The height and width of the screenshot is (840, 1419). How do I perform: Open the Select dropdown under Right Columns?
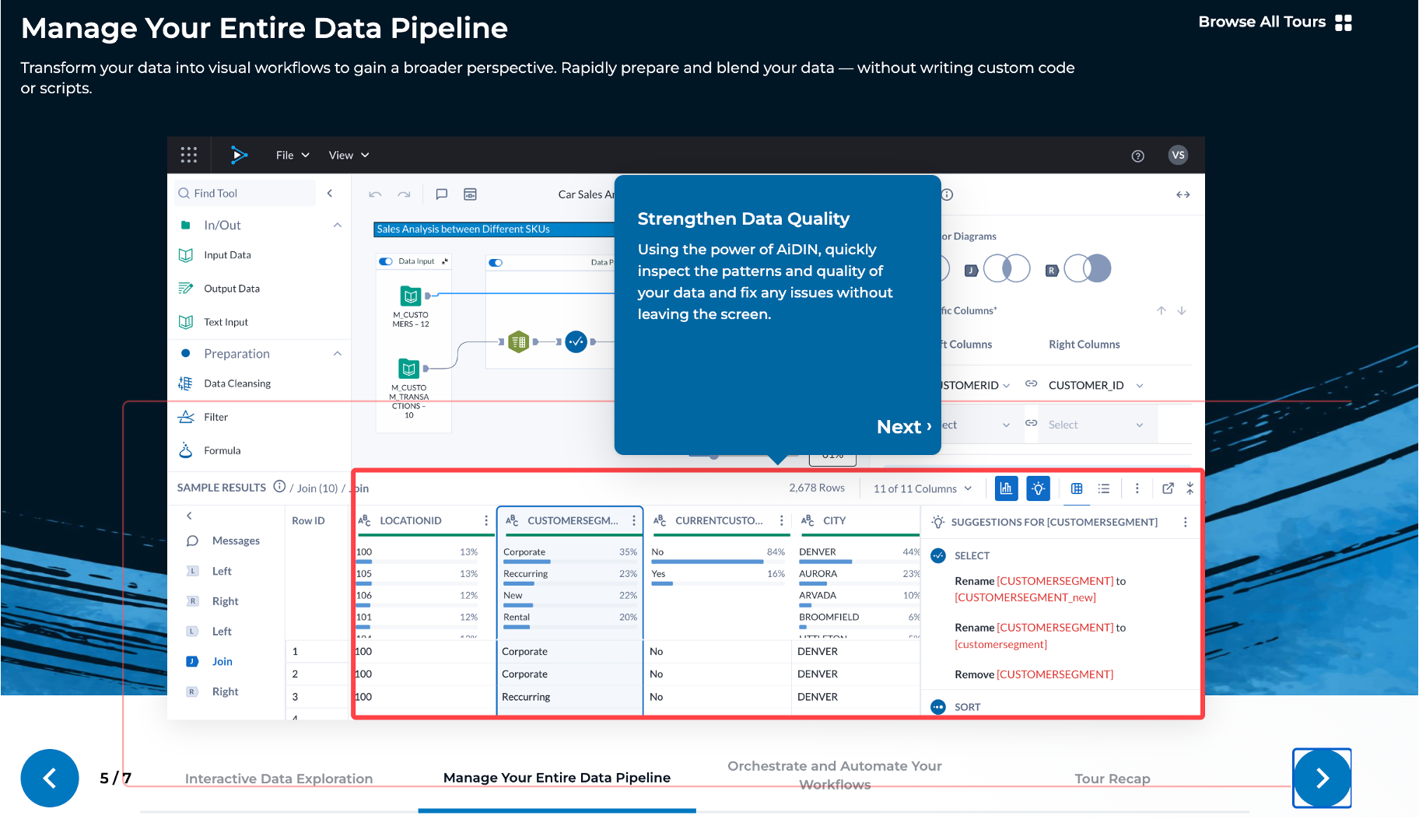pos(1097,424)
